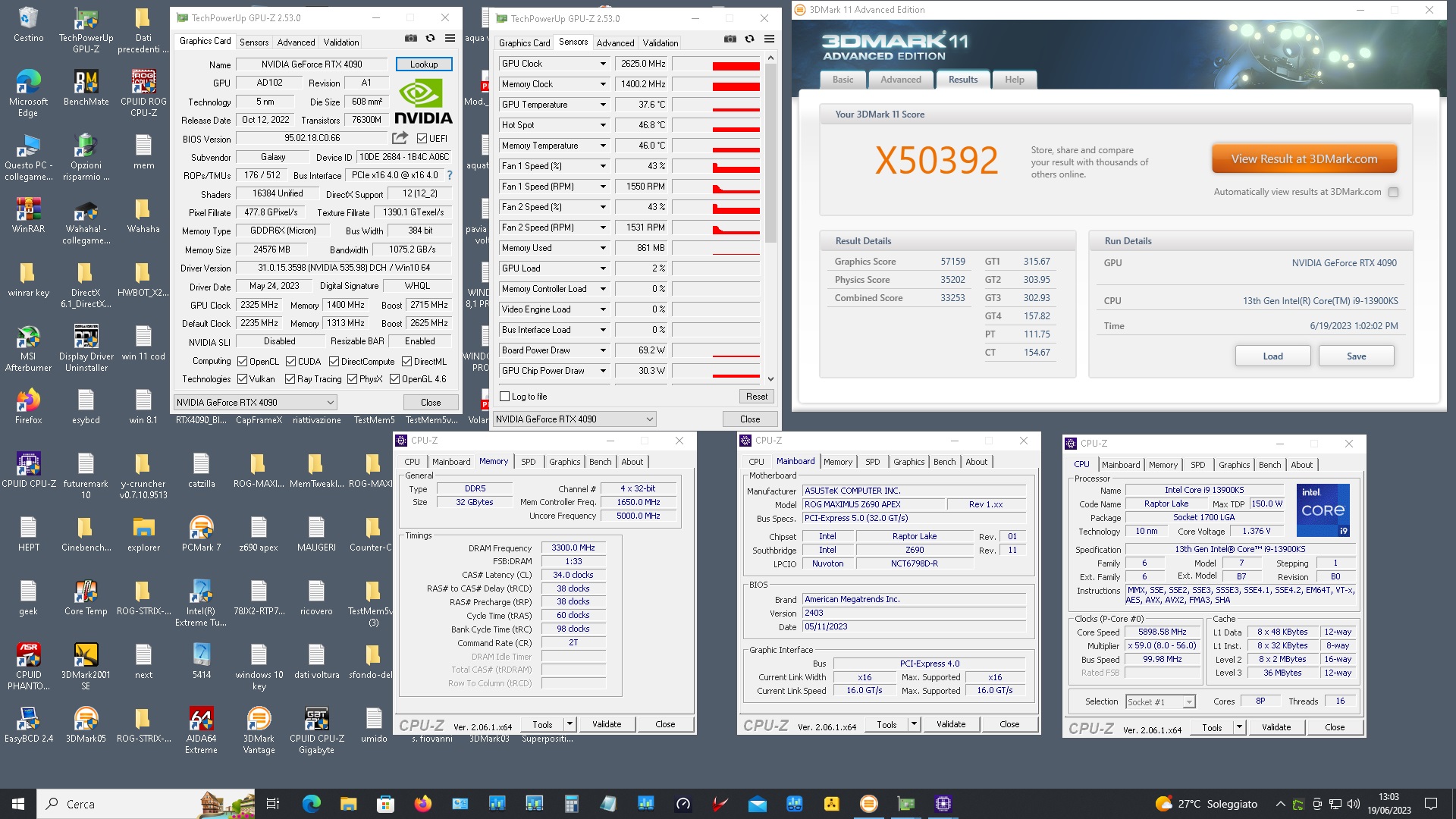Open the PCMark 7 desktop icon
Image resolution: width=1456 pixels, height=819 pixels.
[201, 534]
